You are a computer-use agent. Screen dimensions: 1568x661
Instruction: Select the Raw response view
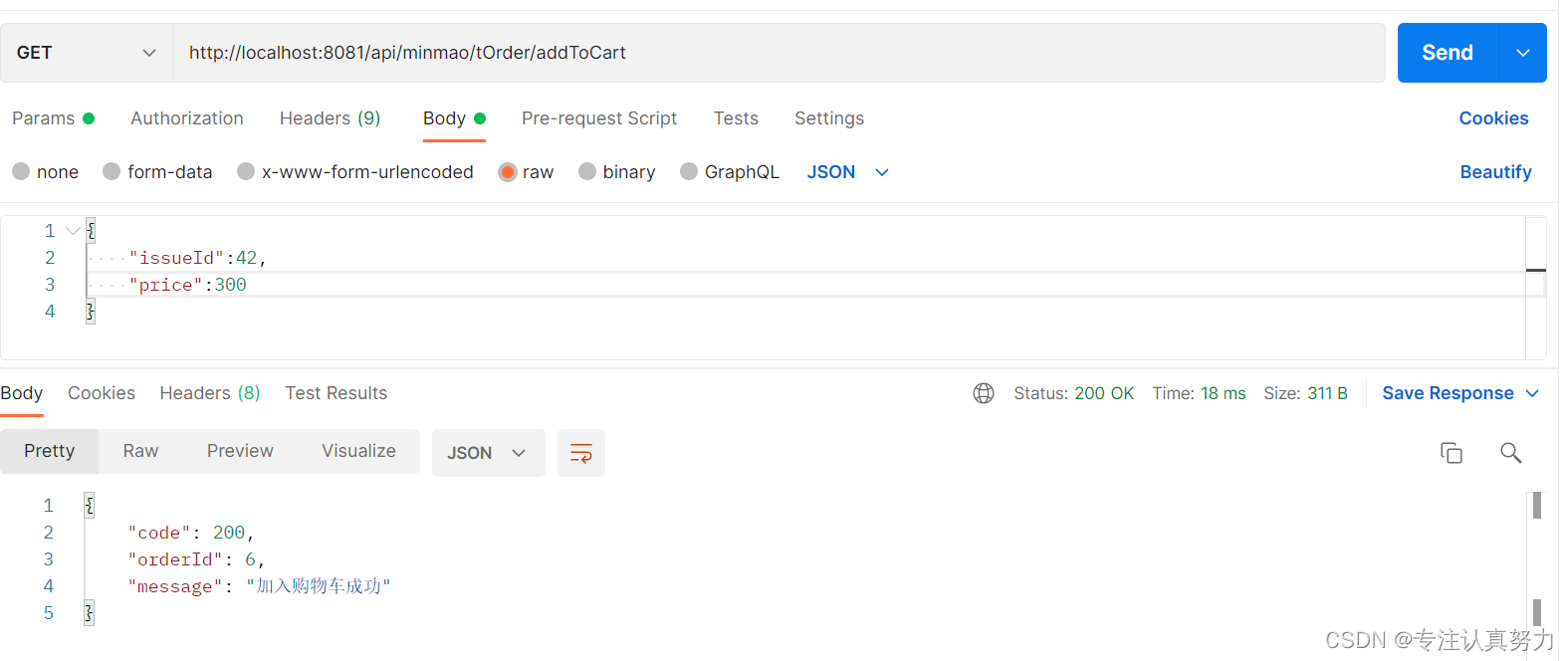[140, 451]
